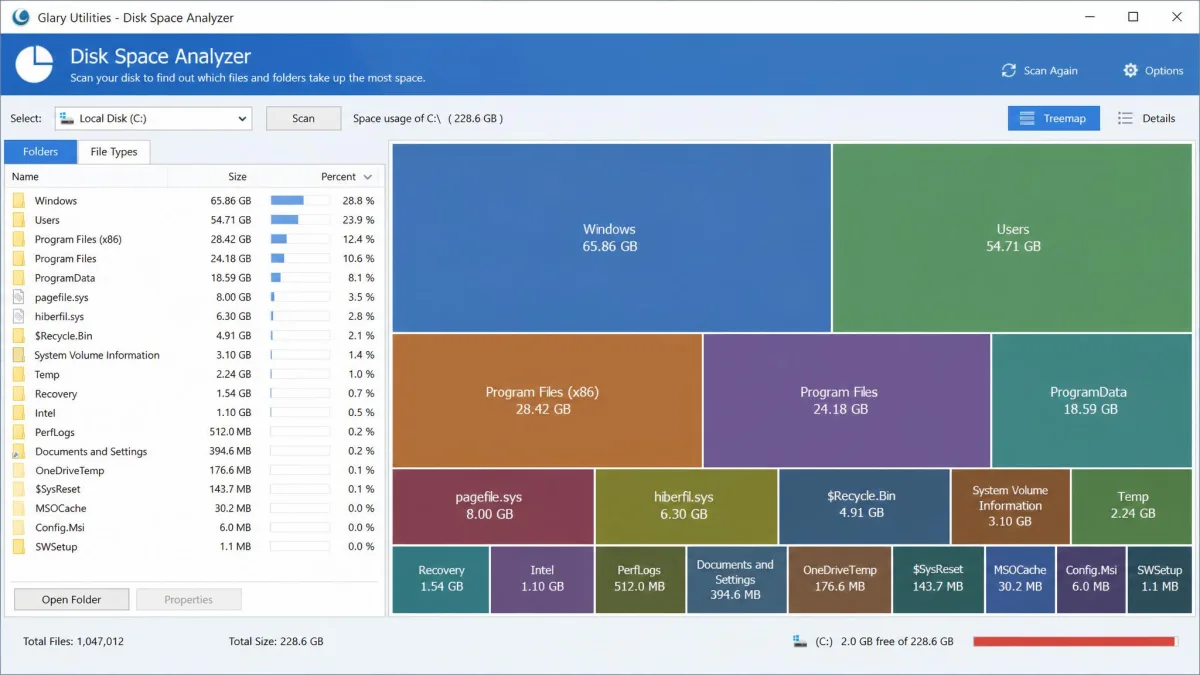
Task: Click the red disk usage bar
Action: click(1075, 641)
